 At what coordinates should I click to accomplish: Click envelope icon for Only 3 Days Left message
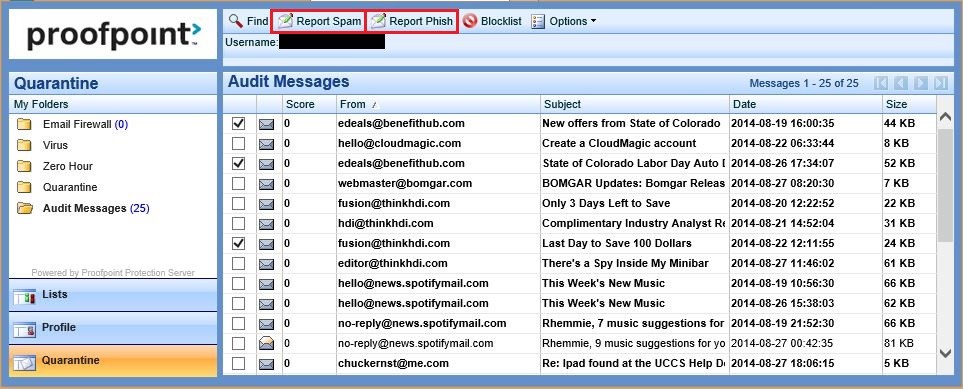coord(266,203)
